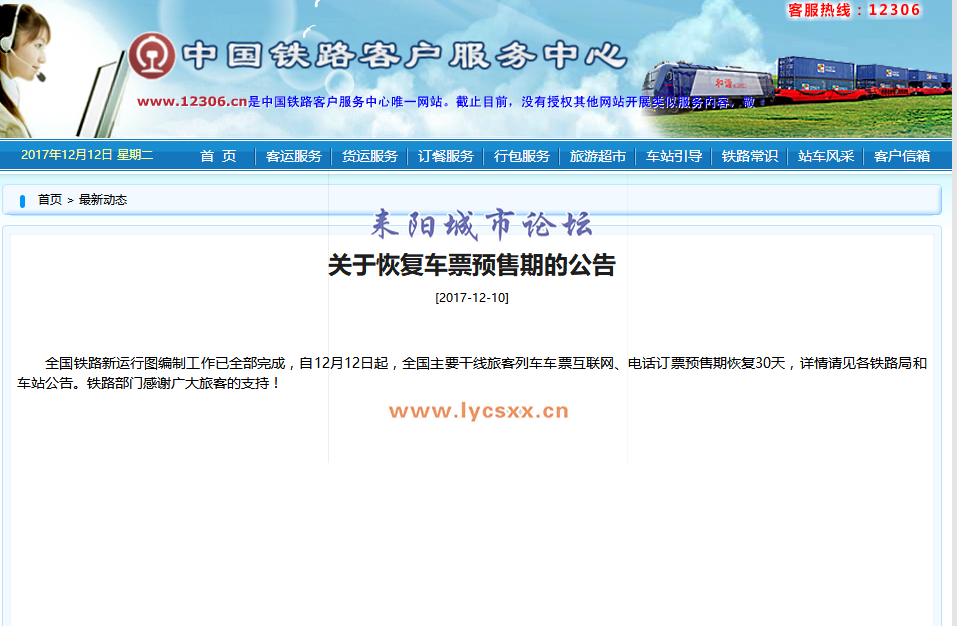Screen dimensions: 957x626
Task: Click the announcement paragraph starting 全国铁路新运行图
Action: click(x=472, y=373)
